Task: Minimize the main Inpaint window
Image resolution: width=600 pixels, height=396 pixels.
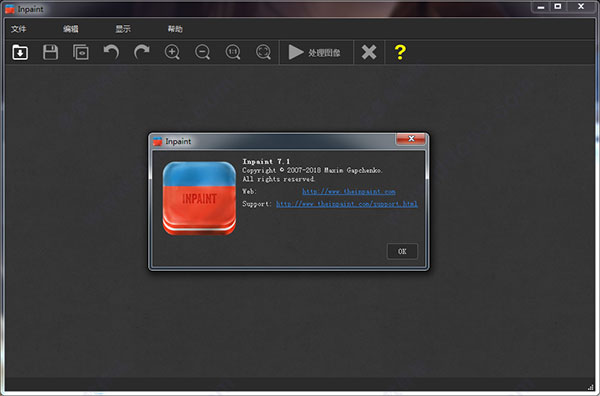Action: click(x=541, y=7)
